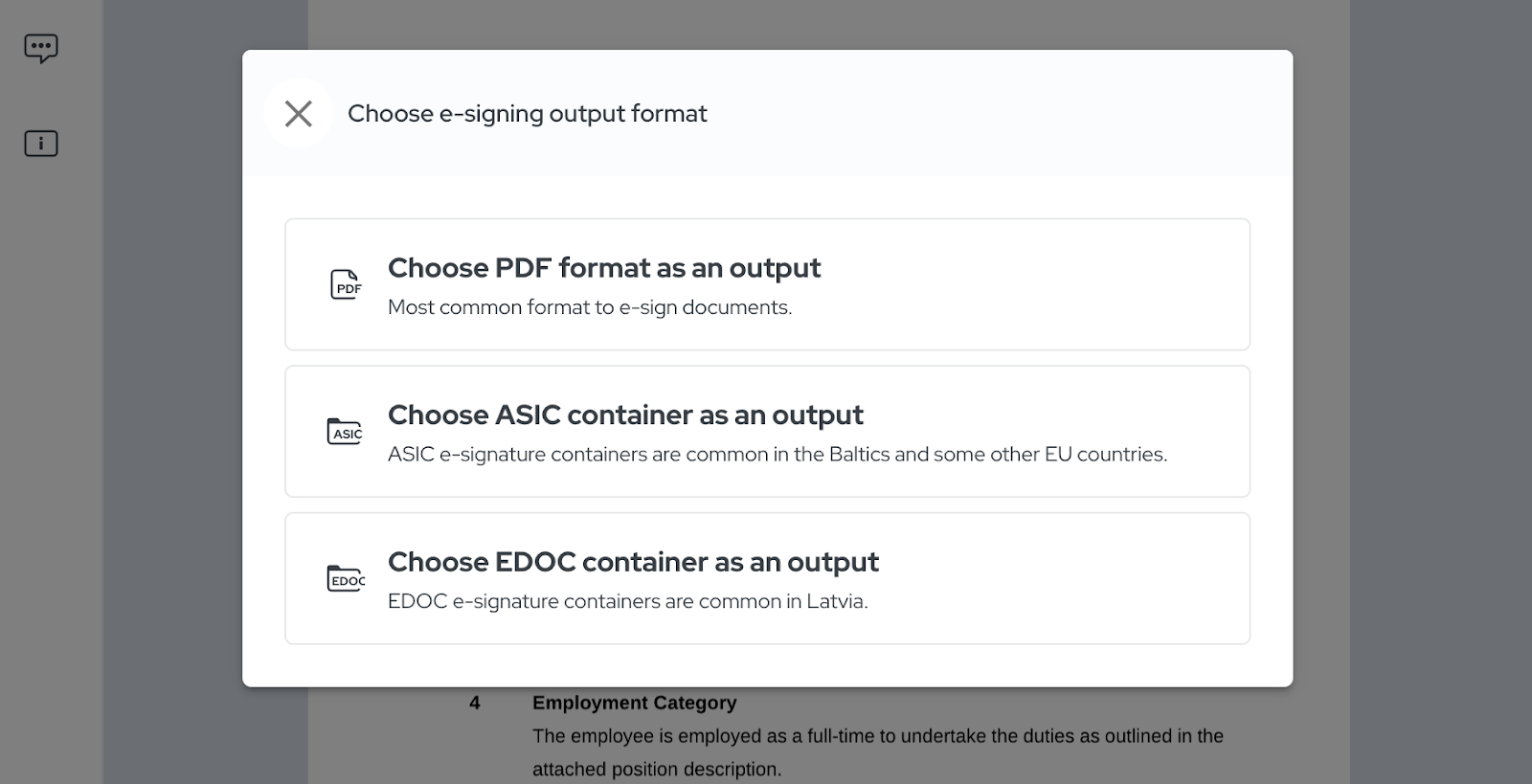Open the comments panel from the sidebar
Screen dimensions: 1532x784
[40, 47]
